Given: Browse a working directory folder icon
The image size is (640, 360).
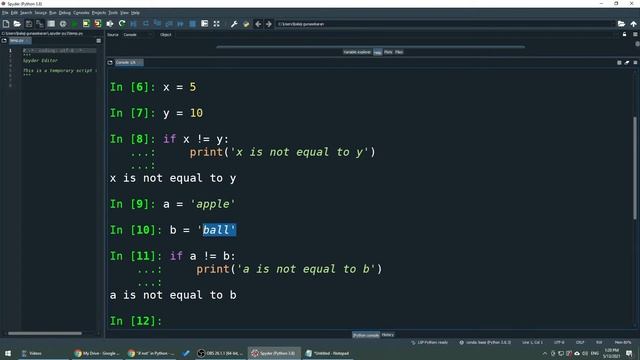Looking at the screenshot, I should pos(621,24).
